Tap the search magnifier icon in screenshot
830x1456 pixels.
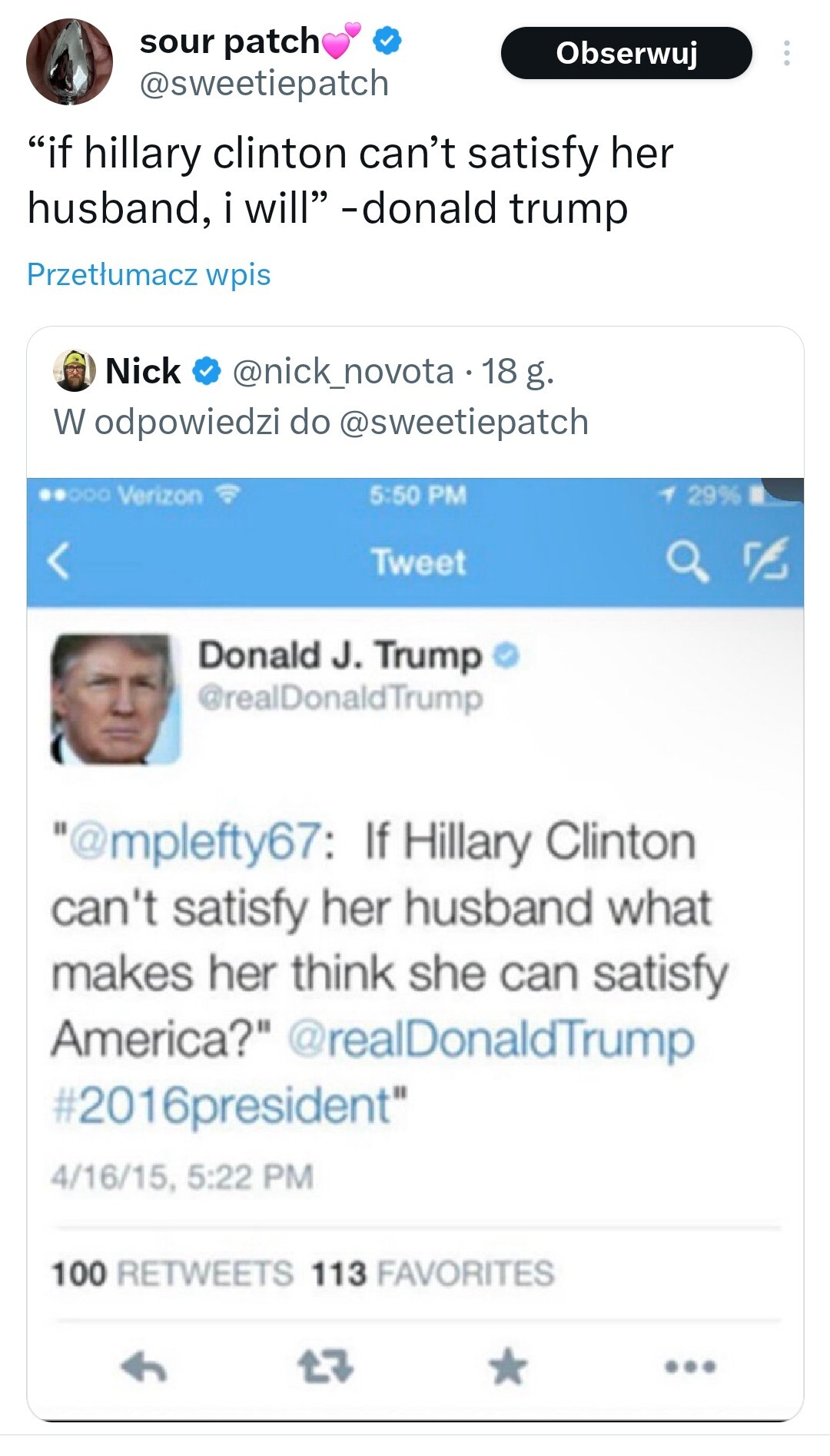coord(686,561)
